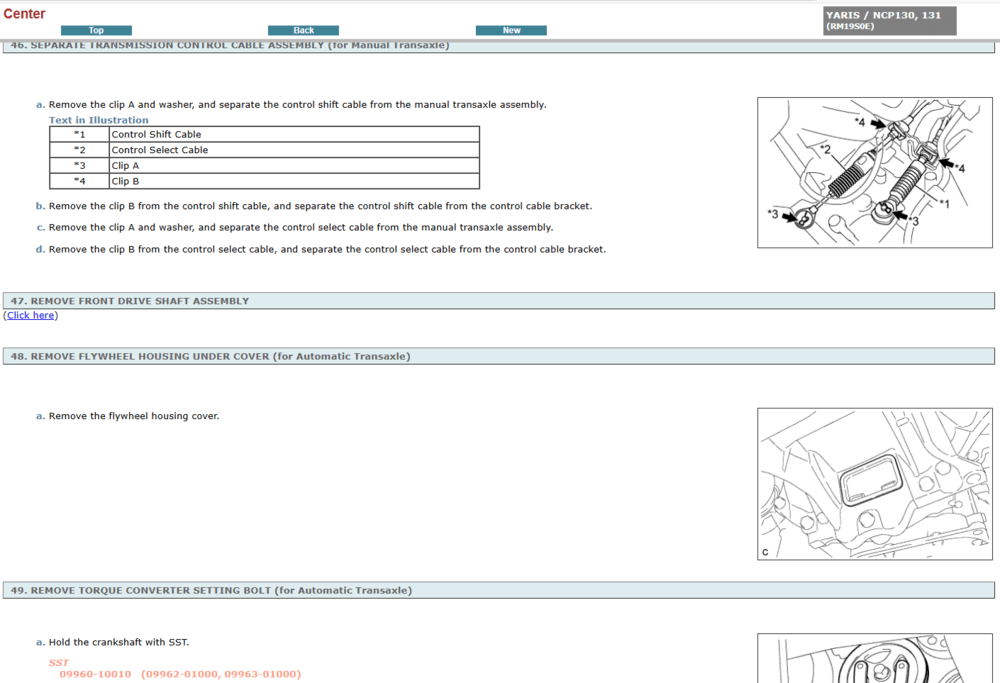Click the 'Control Select Cable' table cell
Viewport: 1000px width, 683px height.
[x=160, y=150]
